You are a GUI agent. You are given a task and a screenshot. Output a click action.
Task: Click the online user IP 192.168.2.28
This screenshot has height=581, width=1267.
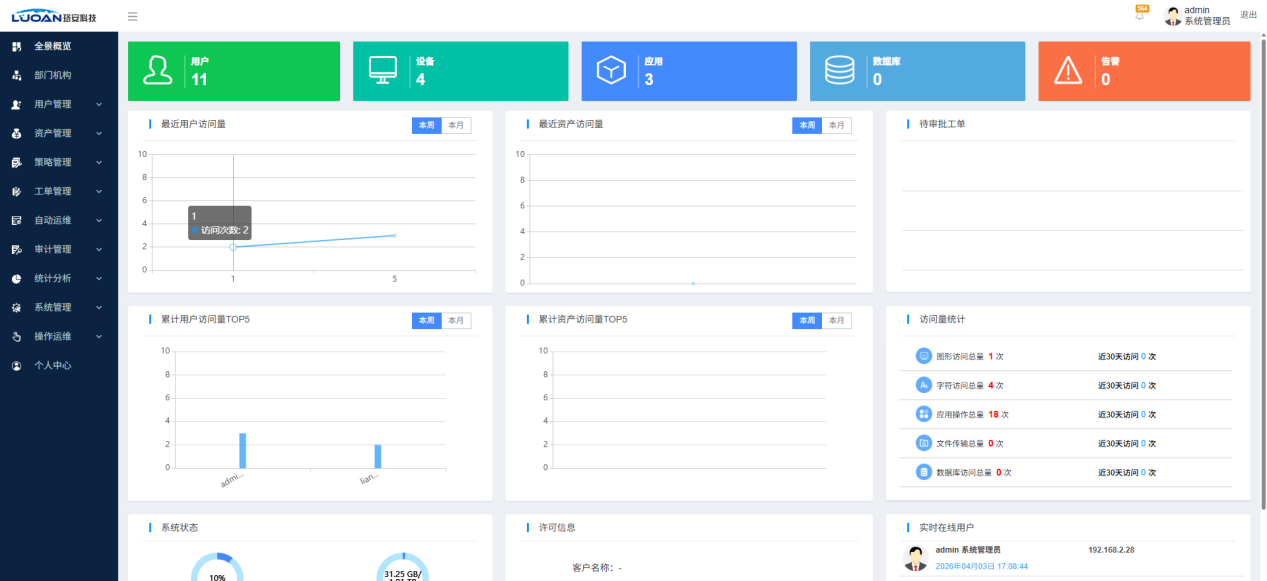click(x=1111, y=550)
